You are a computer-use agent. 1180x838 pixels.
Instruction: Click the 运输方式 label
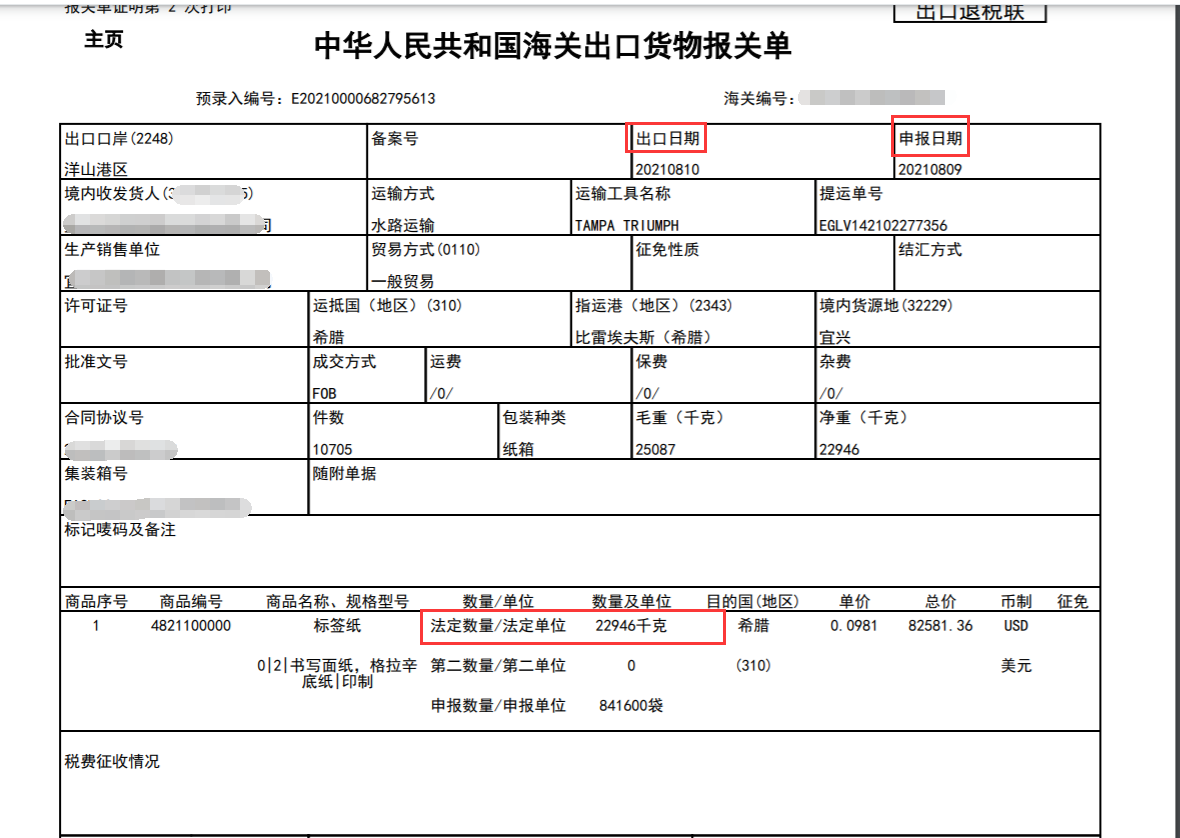click(402, 194)
